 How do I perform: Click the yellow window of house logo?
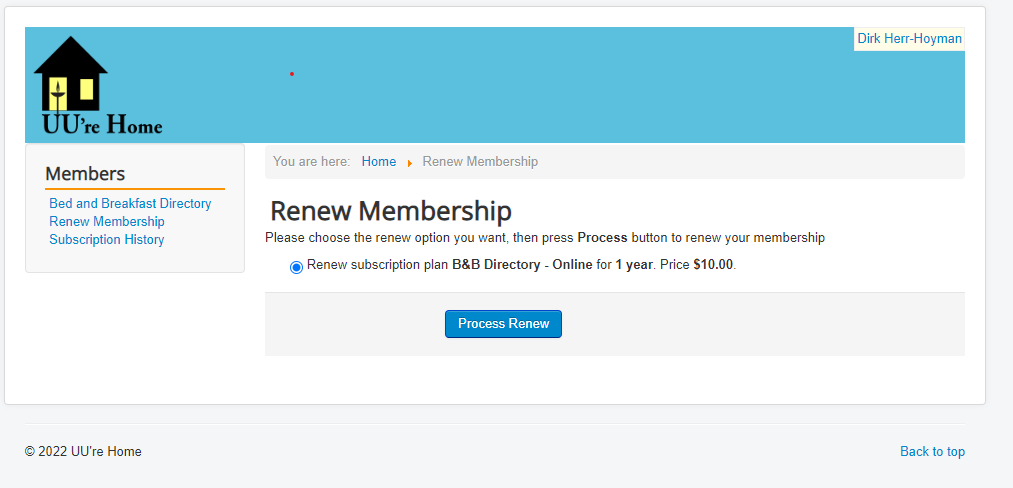[87, 89]
